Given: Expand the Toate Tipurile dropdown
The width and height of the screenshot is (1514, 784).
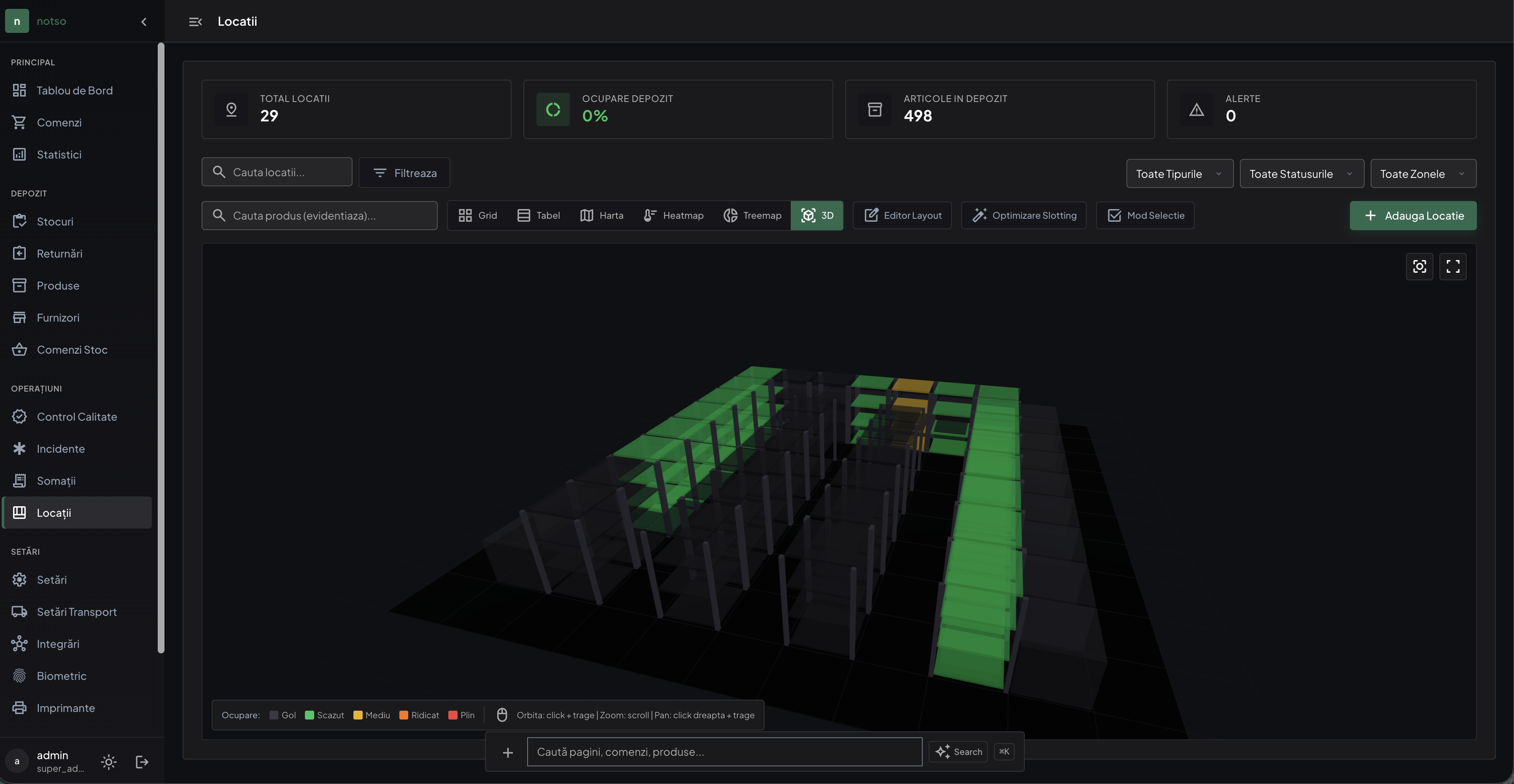Looking at the screenshot, I should click(x=1180, y=174).
